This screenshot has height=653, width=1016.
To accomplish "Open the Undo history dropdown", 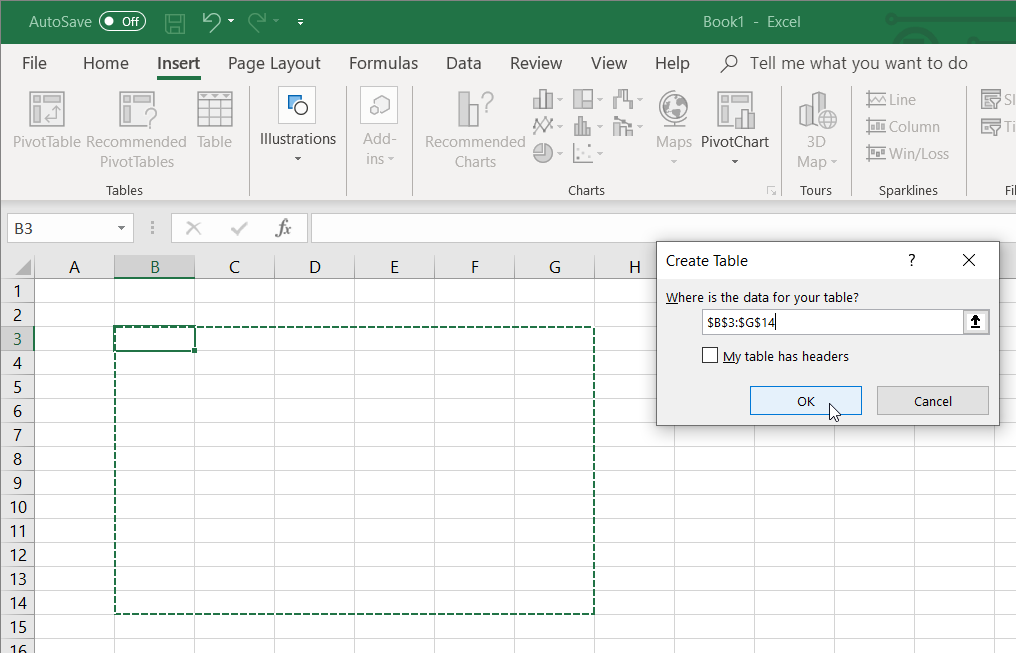I will [231, 21].
